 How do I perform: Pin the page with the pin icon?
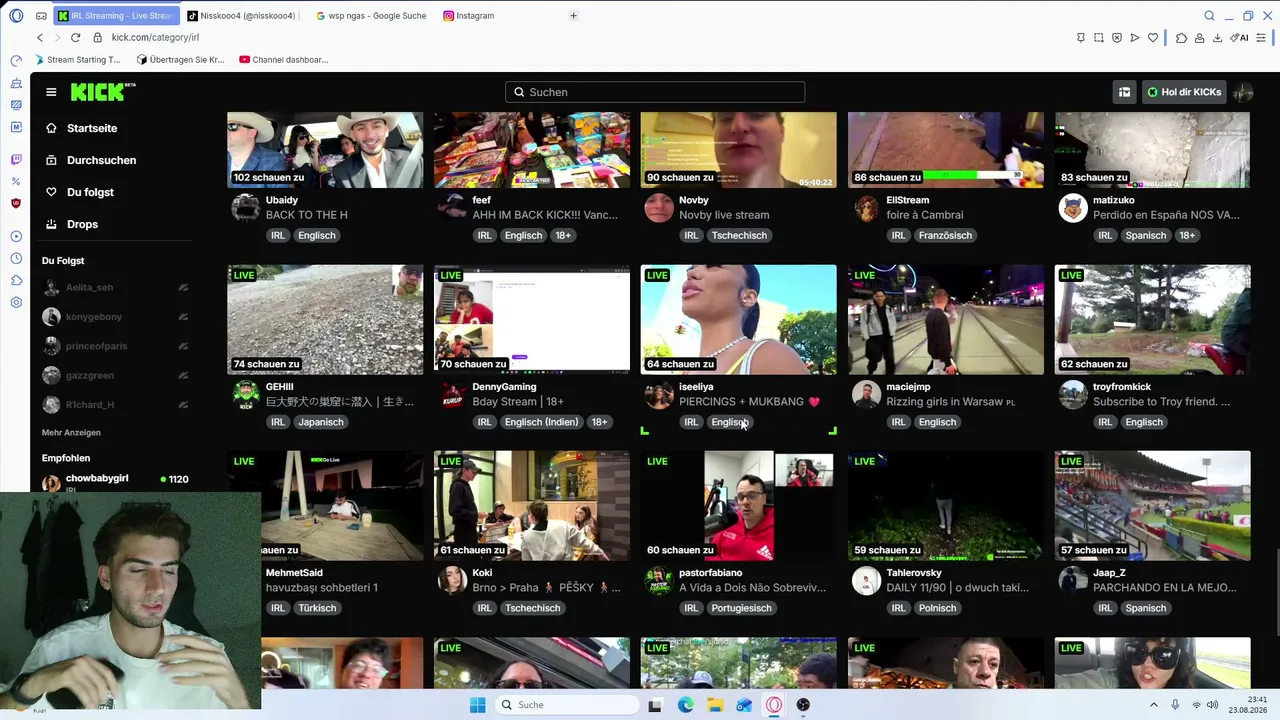click(x=1081, y=38)
